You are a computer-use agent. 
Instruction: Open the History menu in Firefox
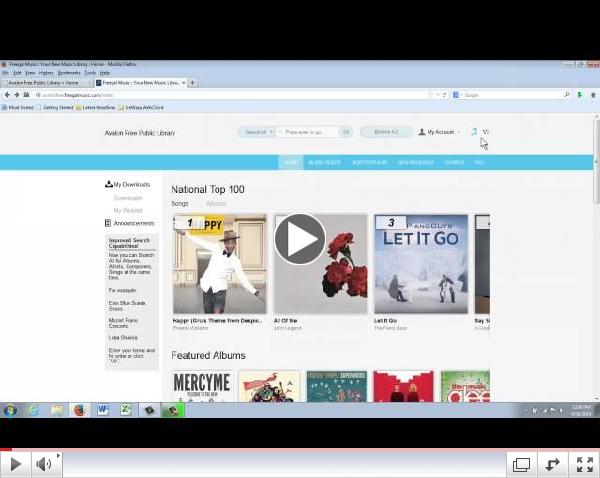46,73
